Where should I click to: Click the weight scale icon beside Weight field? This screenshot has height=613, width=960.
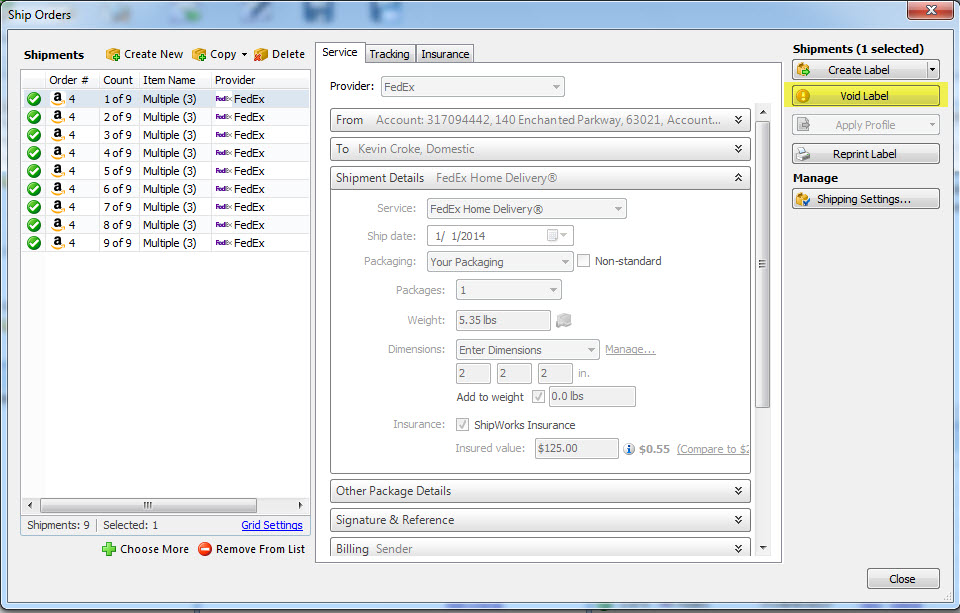point(563,320)
